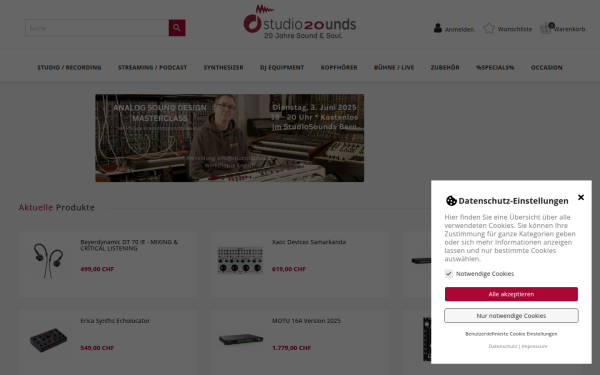600x375 pixels.
Task: Click the Warenkorb text link
Action: point(569,29)
